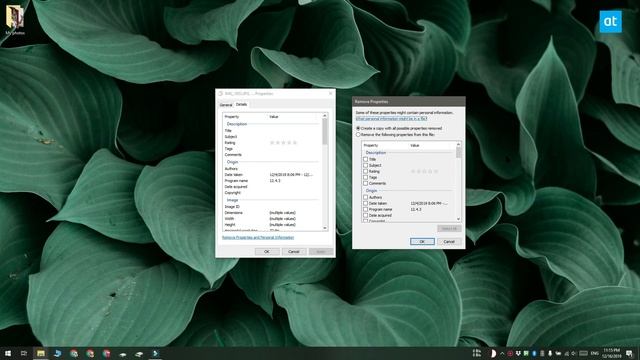Click Remove Properties and Personal Information link
The width and height of the screenshot is (640, 360).
coord(258,238)
